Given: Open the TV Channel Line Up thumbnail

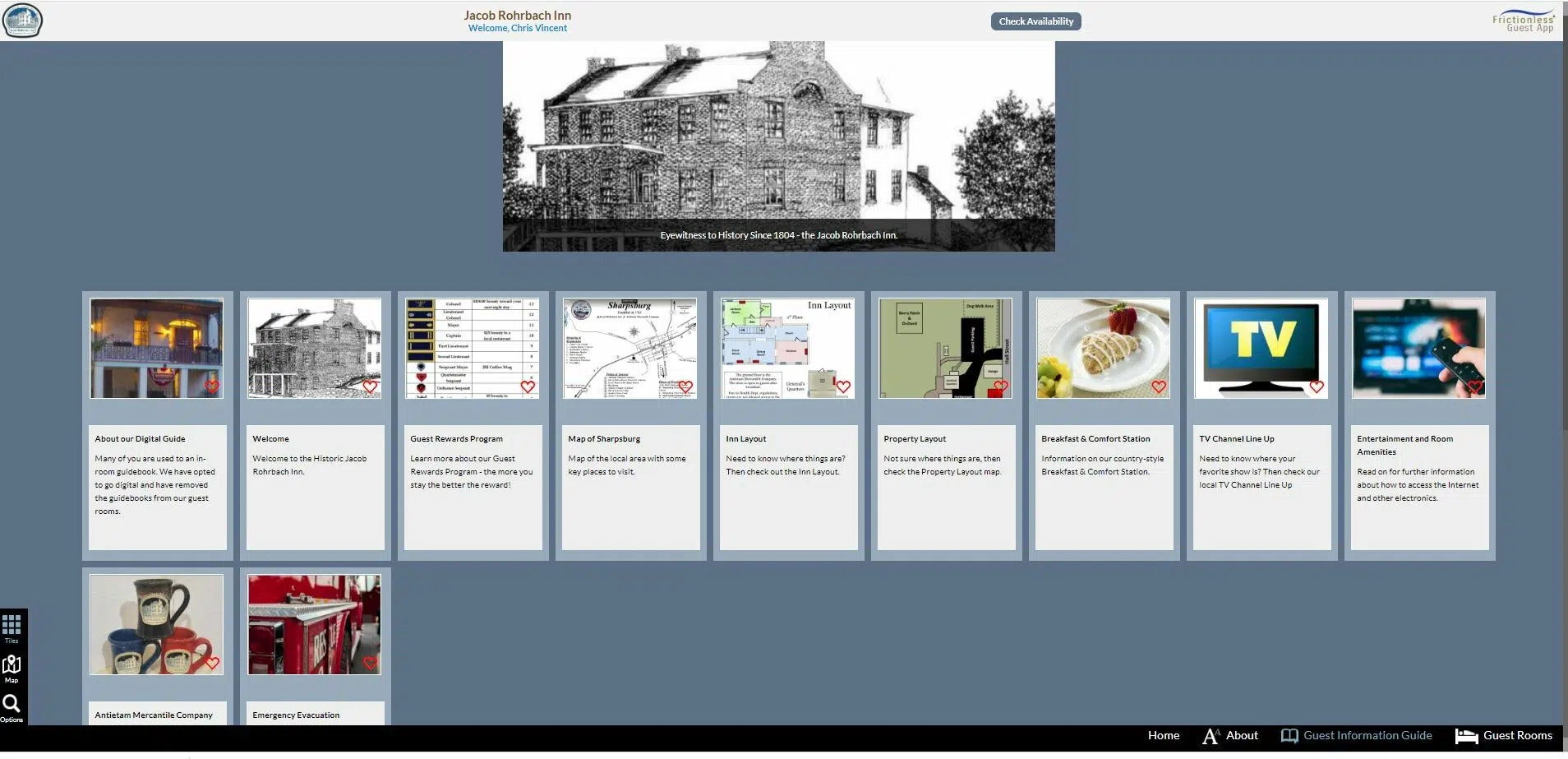Looking at the screenshot, I should 1261,349.
